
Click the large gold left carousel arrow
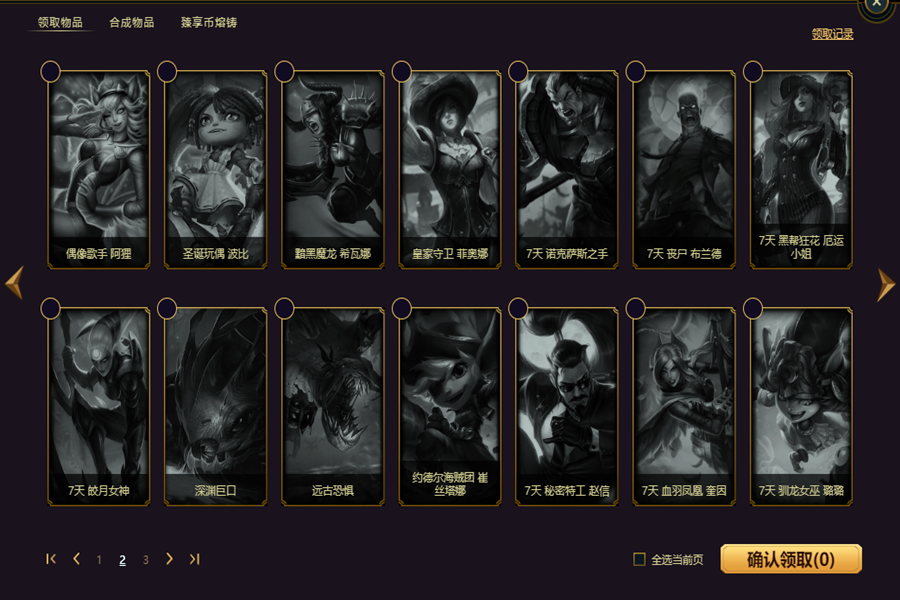pyautogui.click(x=14, y=282)
